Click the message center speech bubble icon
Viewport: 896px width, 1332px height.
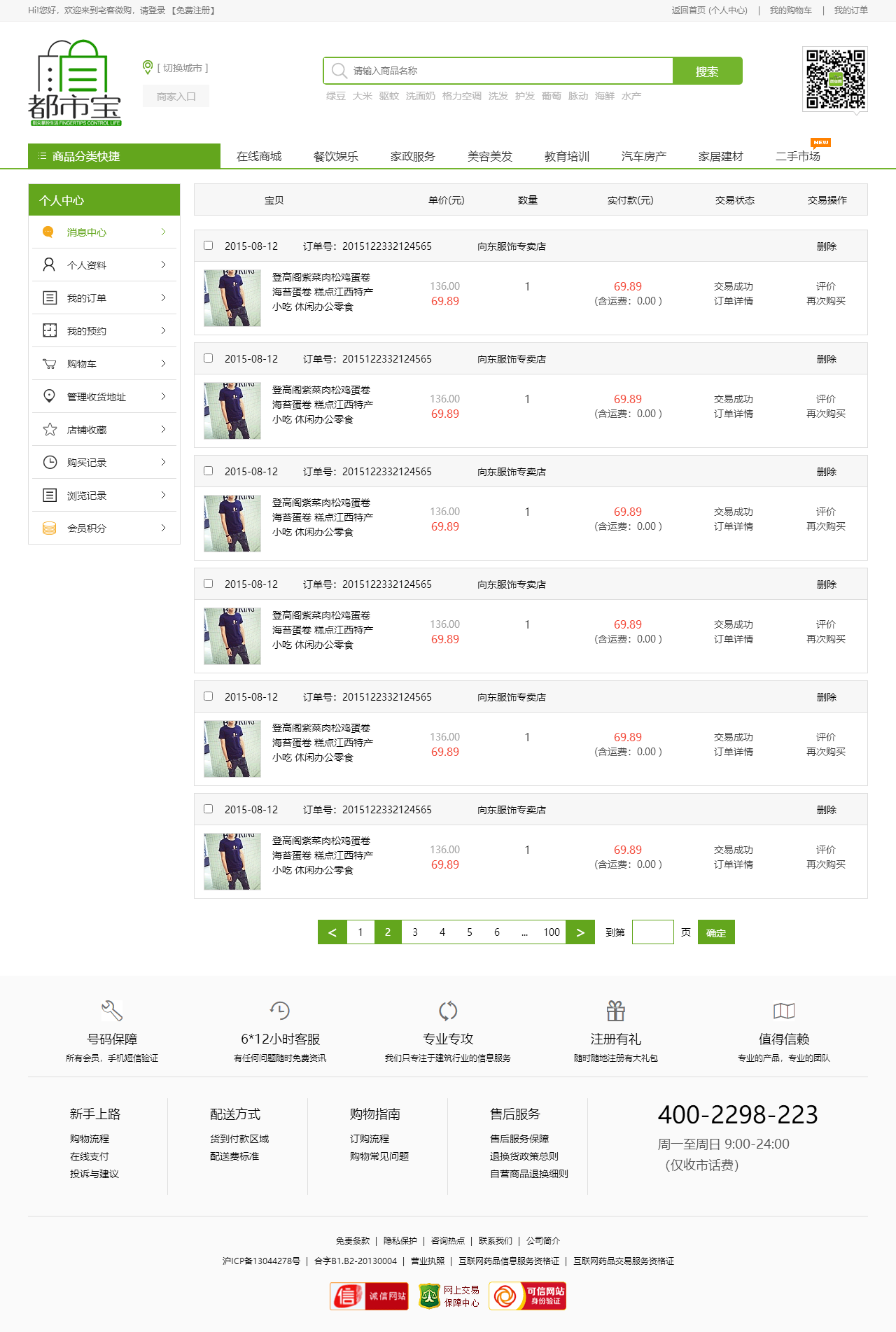pos(48,232)
